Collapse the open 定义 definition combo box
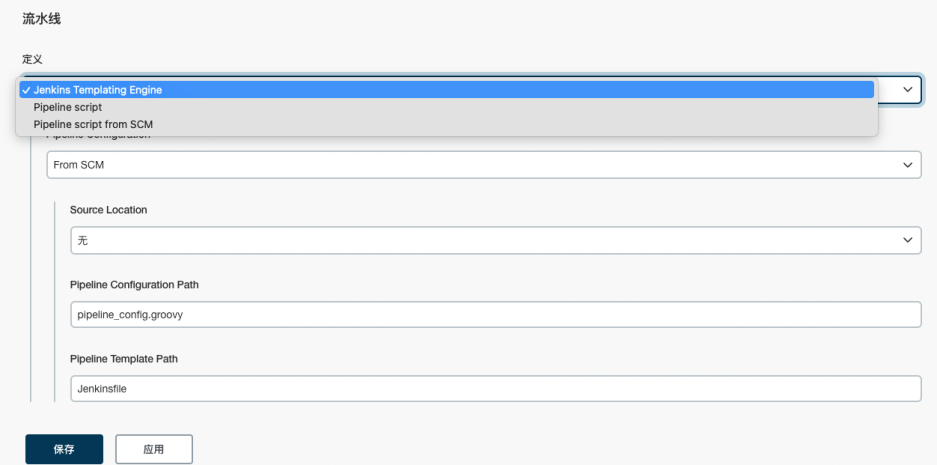The height and width of the screenshot is (465, 937). [899, 90]
